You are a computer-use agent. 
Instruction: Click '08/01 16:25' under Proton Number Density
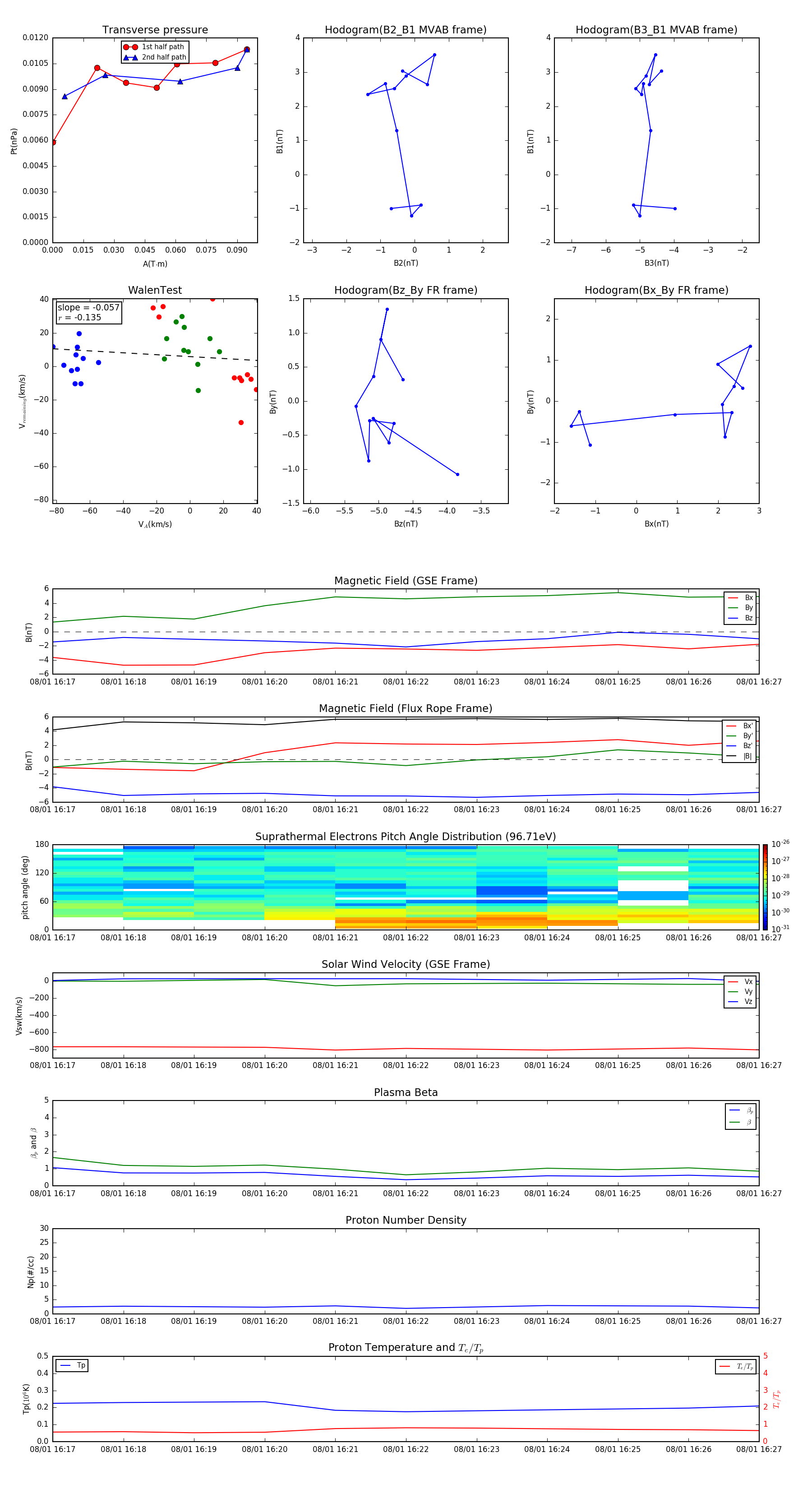click(618, 1321)
